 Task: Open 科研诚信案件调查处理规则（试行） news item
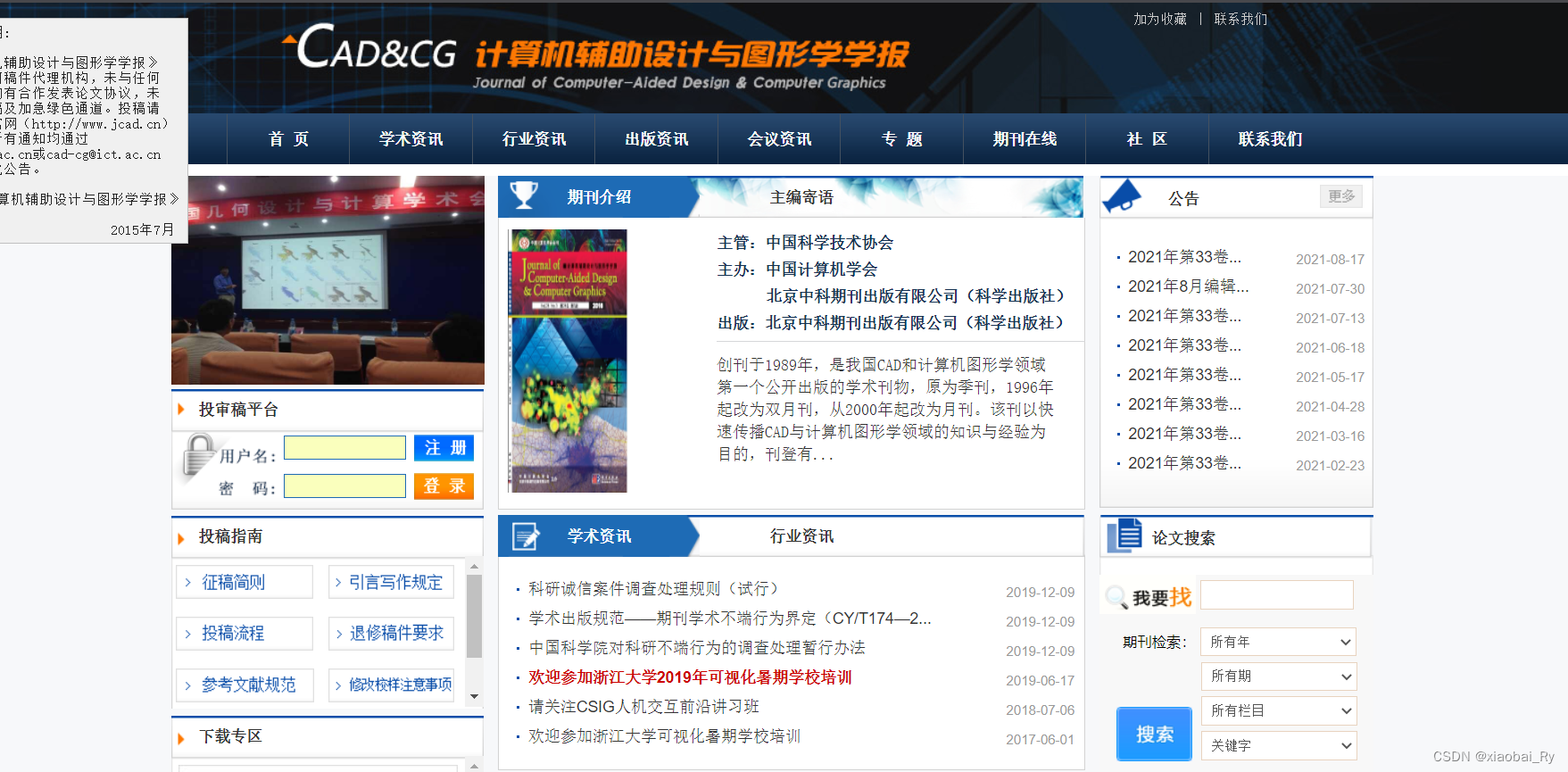click(x=657, y=589)
